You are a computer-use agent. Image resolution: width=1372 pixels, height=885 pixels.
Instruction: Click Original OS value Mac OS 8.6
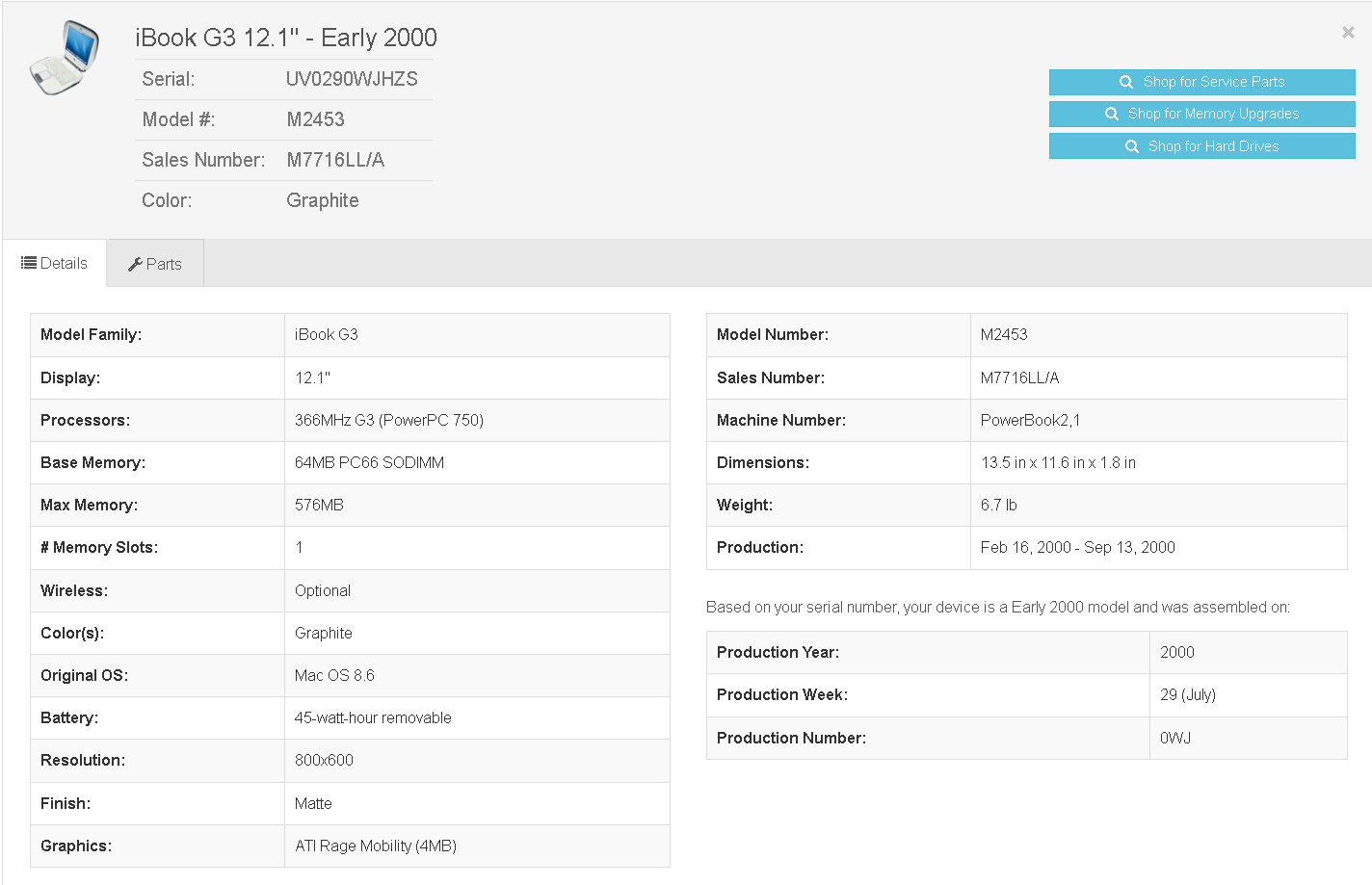334,675
